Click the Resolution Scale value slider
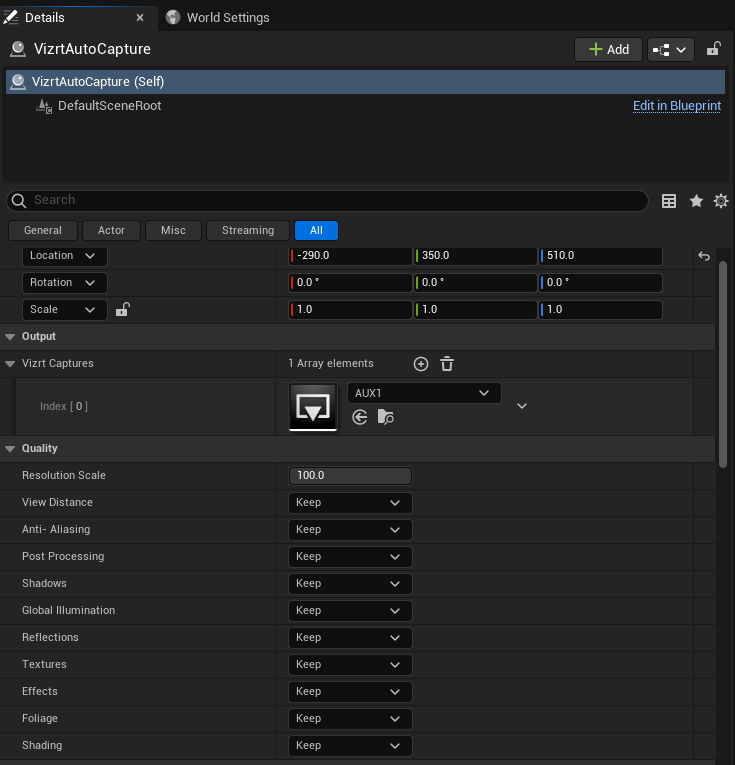 [350, 476]
